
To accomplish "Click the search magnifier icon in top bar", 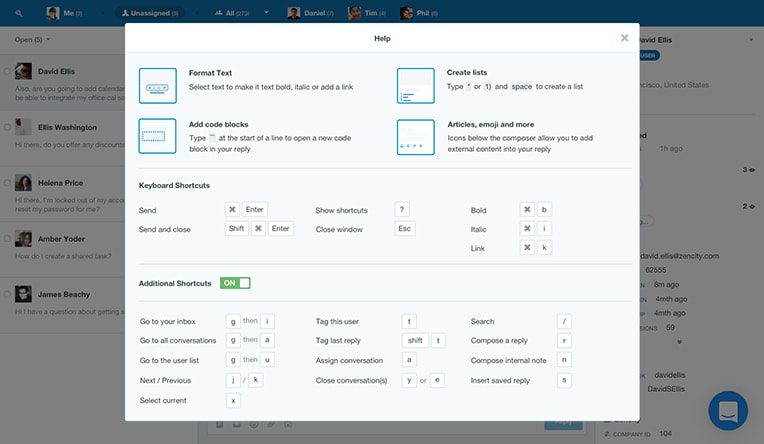I will (x=19, y=13).
